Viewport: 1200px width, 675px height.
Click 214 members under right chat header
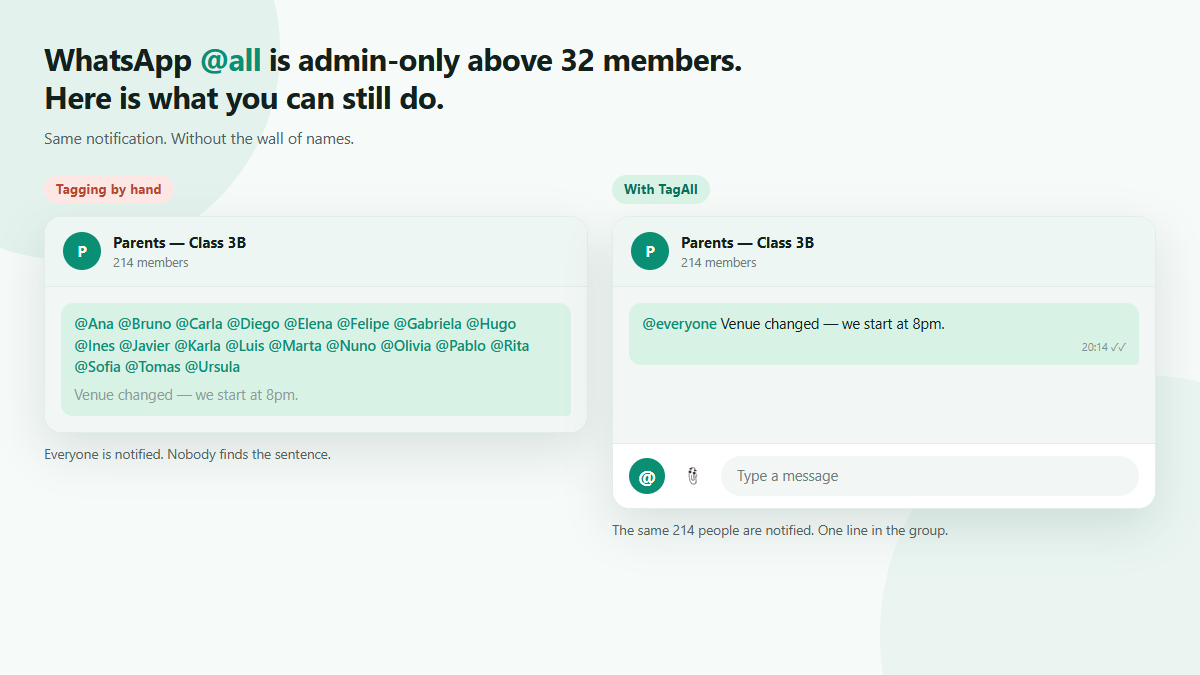tap(719, 263)
